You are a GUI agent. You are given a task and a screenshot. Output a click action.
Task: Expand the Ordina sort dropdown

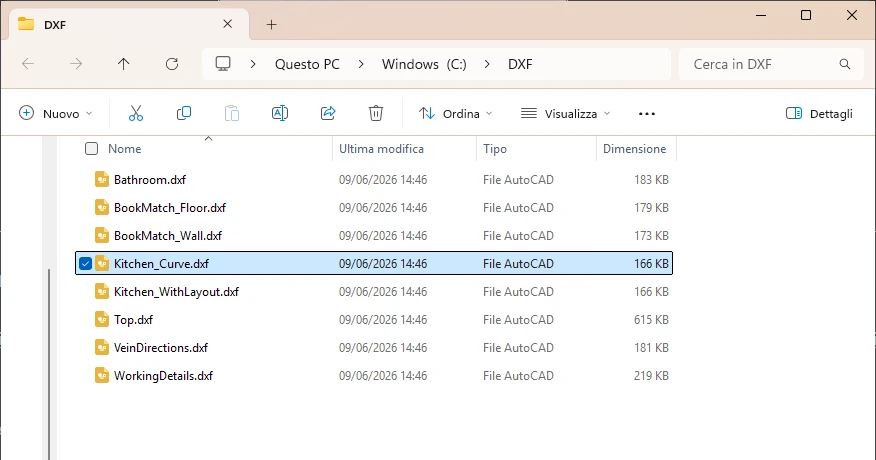tap(455, 113)
